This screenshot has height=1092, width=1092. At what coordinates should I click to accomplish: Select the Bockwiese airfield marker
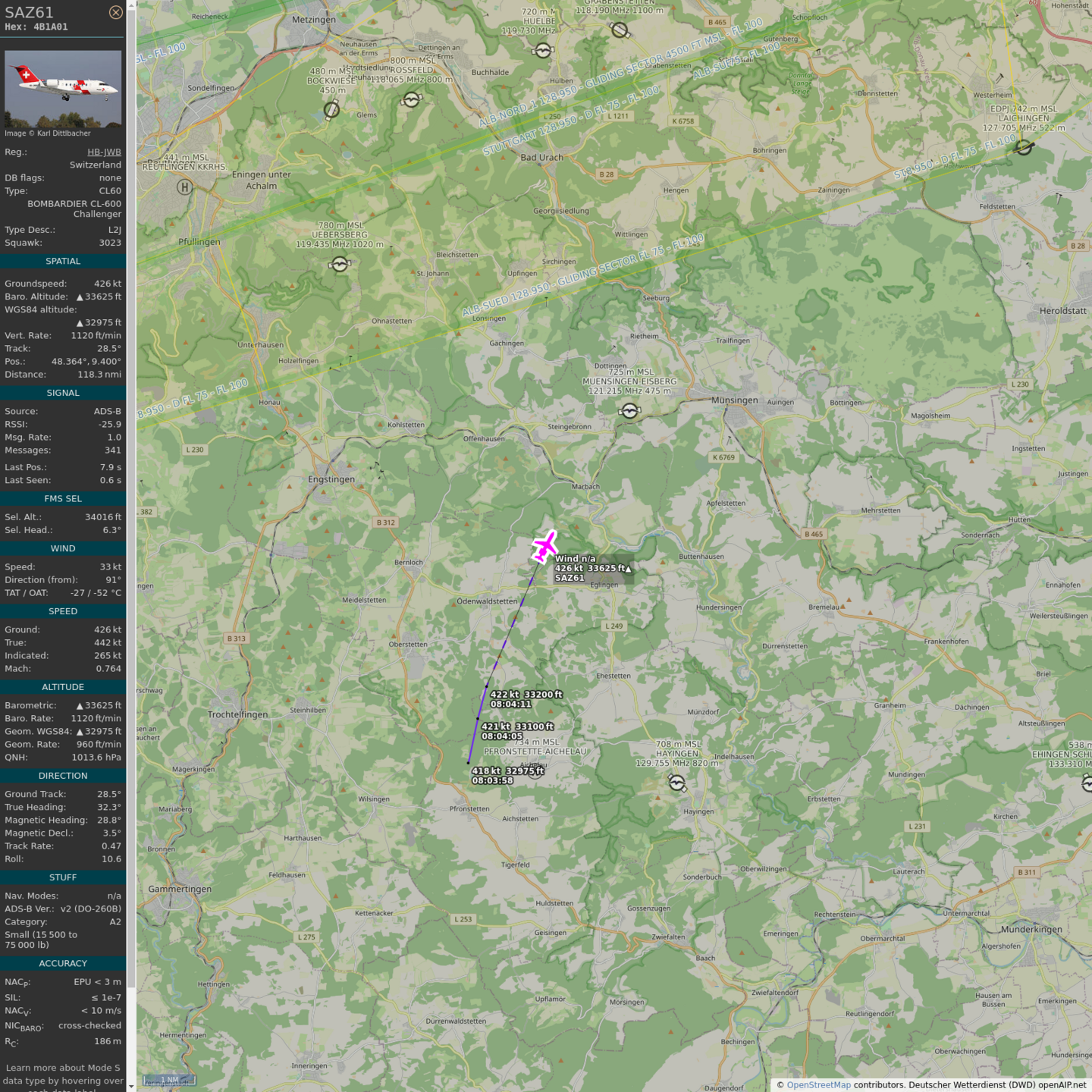(331, 111)
